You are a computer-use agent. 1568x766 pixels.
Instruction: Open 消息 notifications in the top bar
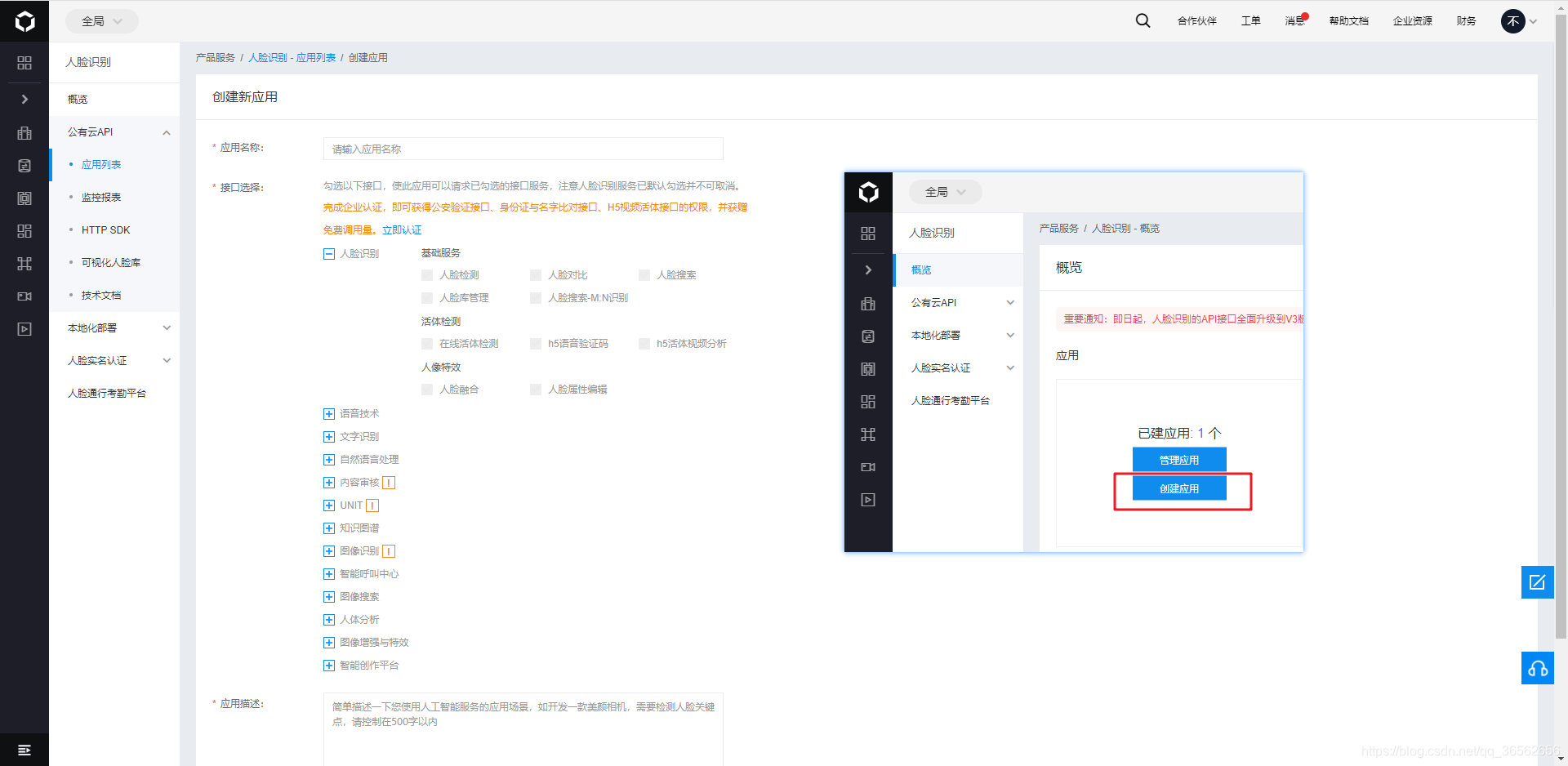click(x=1296, y=20)
